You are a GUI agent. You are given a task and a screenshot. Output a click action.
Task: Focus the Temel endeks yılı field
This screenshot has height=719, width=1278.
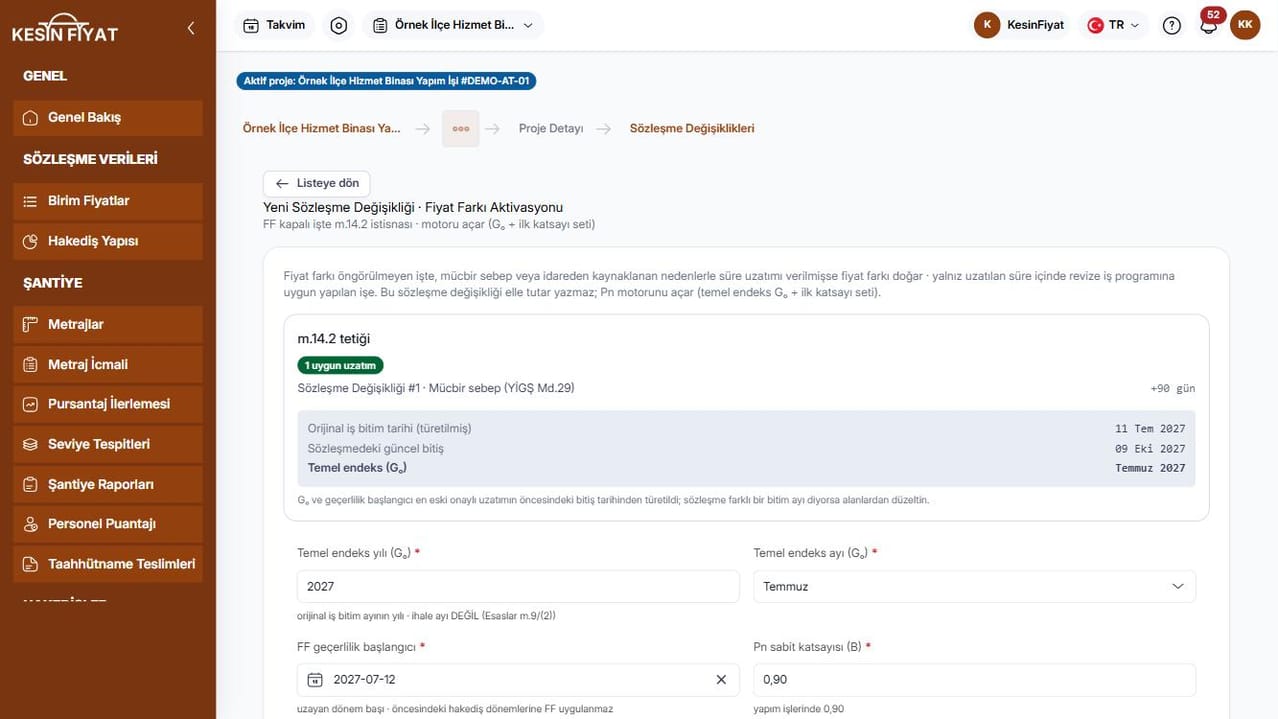pyautogui.click(x=518, y=586)
